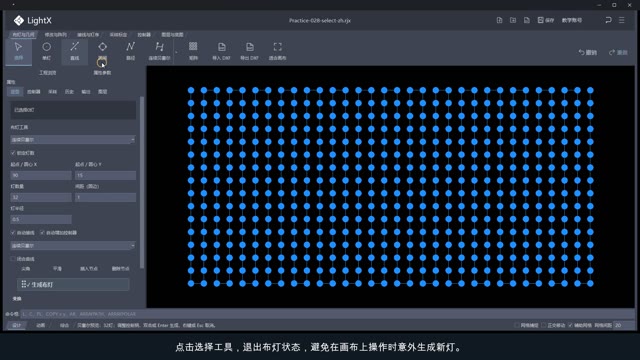Click the sharp corner node button
This screenshot has height=360, width=640.
pyautogui.click(x=25, y=269)
